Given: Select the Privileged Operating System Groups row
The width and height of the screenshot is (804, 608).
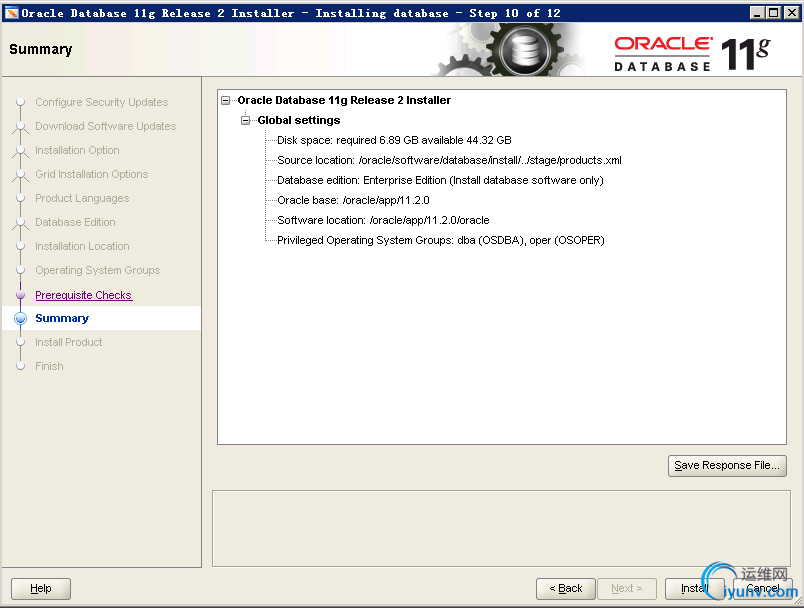Looking at the screenshot, I should 440,240.
